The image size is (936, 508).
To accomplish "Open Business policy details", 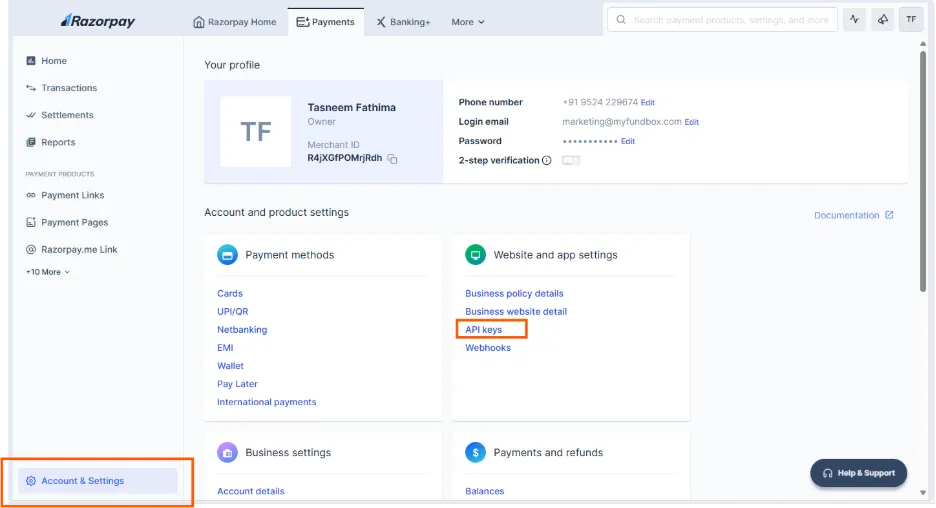I will click(514, 294).
